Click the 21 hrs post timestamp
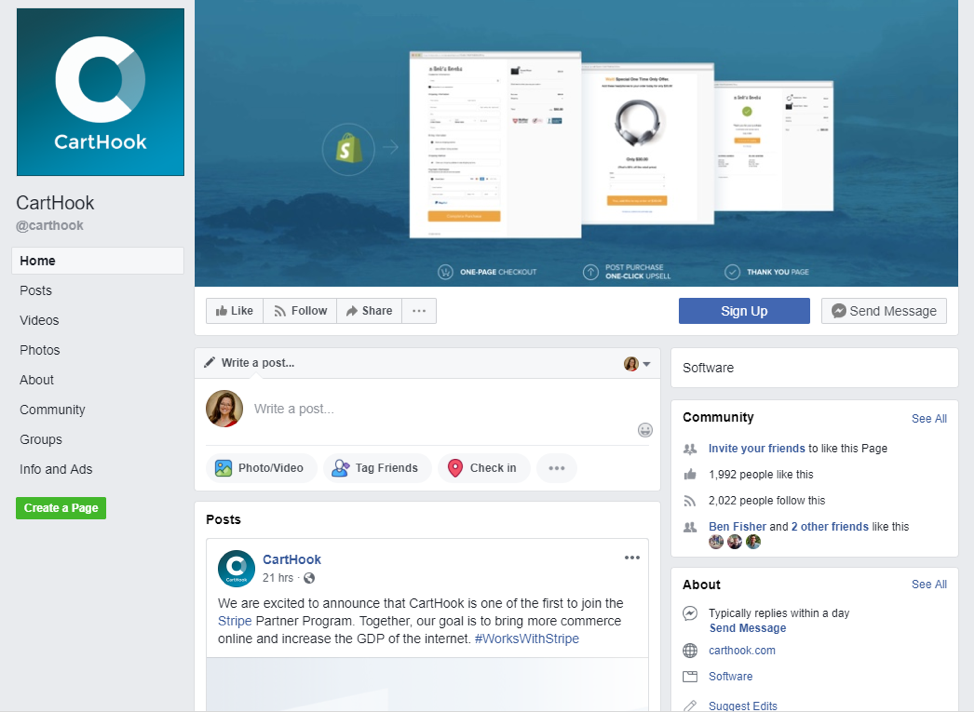 [x=278, y=578]
